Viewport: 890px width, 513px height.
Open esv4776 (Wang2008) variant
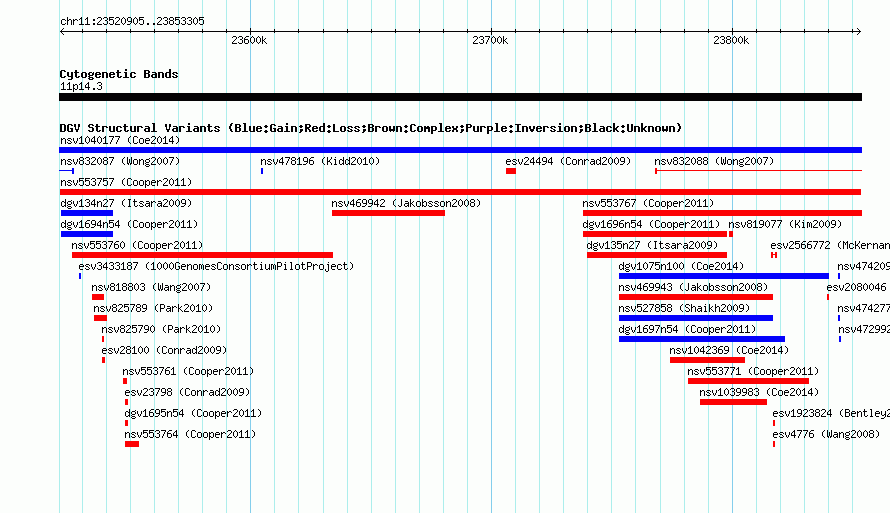point(826,434)
